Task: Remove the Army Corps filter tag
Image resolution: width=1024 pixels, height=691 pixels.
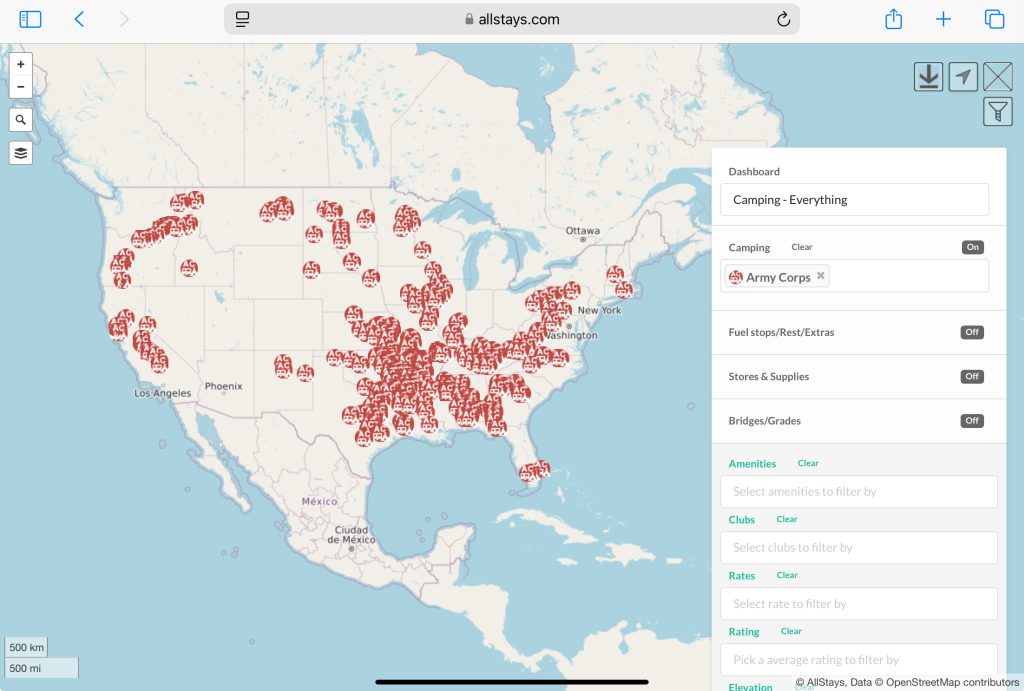Action: tap(819, 275)
